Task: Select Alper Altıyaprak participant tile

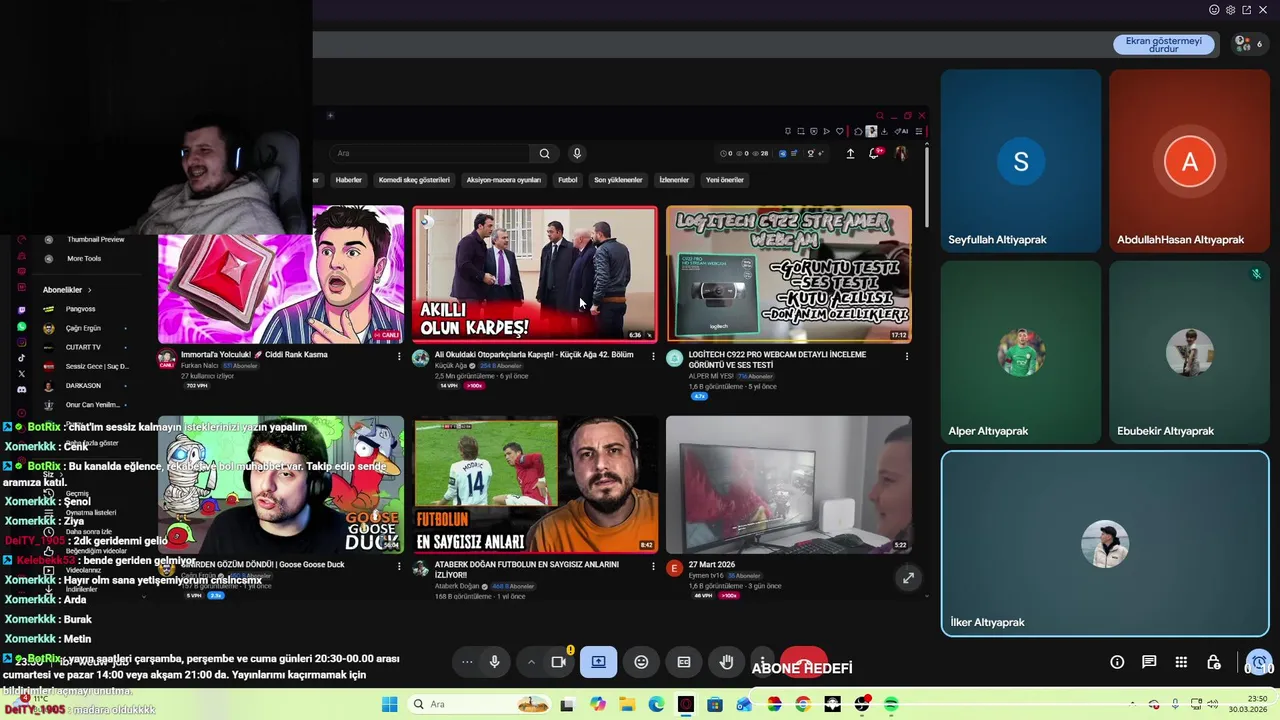Action: (1020, 352)
